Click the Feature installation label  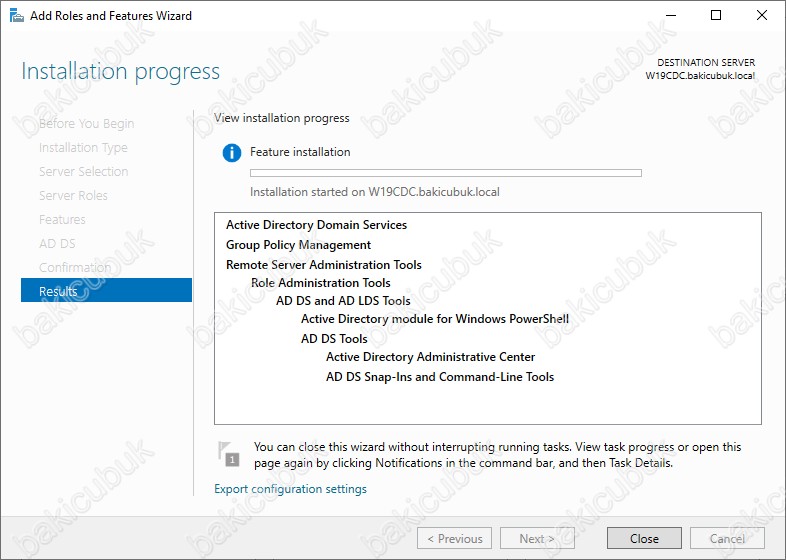[x=300, y=152]
